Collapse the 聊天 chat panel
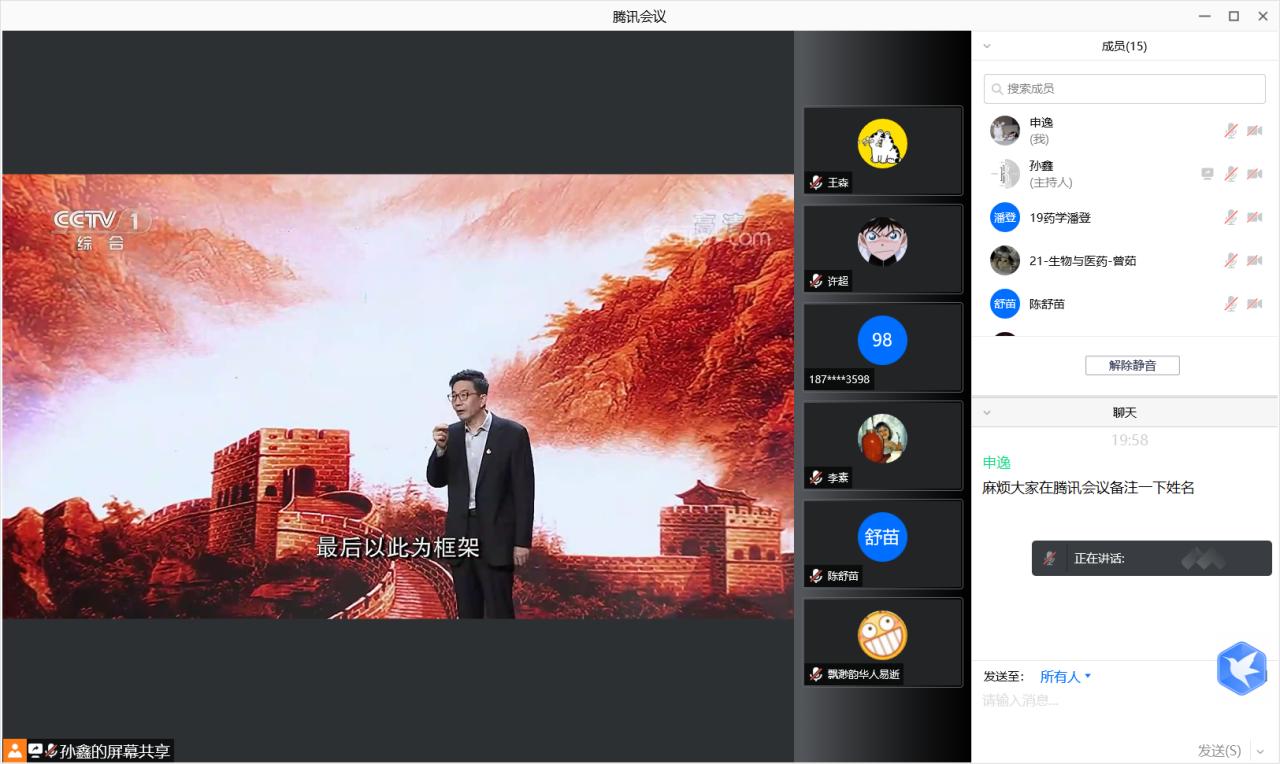 (986, 412)
